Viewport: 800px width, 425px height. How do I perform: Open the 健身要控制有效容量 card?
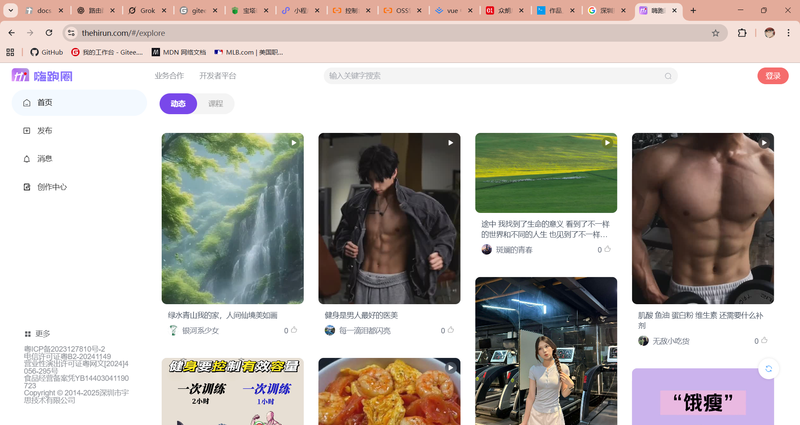233,391
